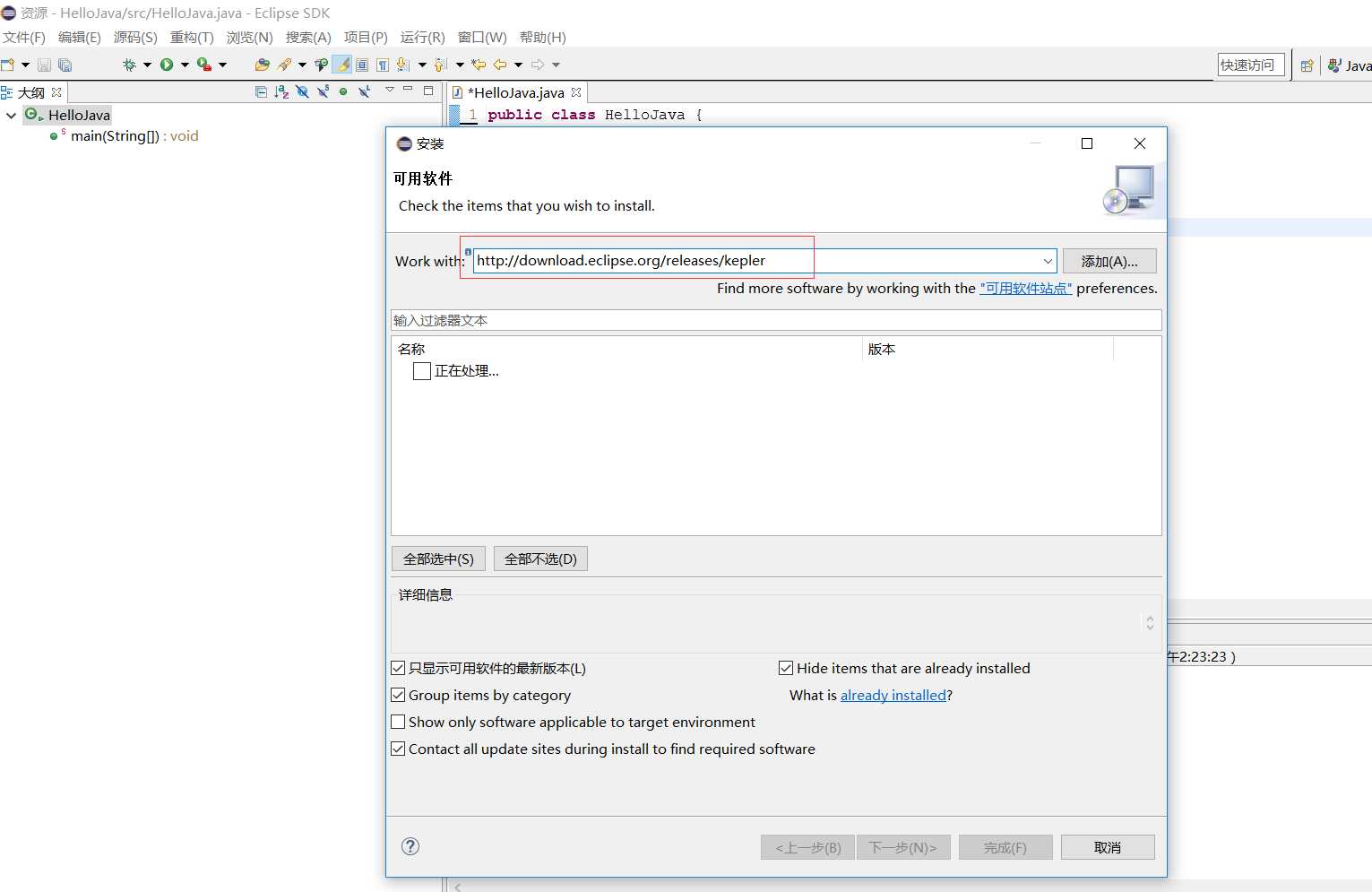Open the outline panel View Menu triangle
The width and height of the screenshot is (1372, 892).
pyautogui.click(x=390, y=90)
